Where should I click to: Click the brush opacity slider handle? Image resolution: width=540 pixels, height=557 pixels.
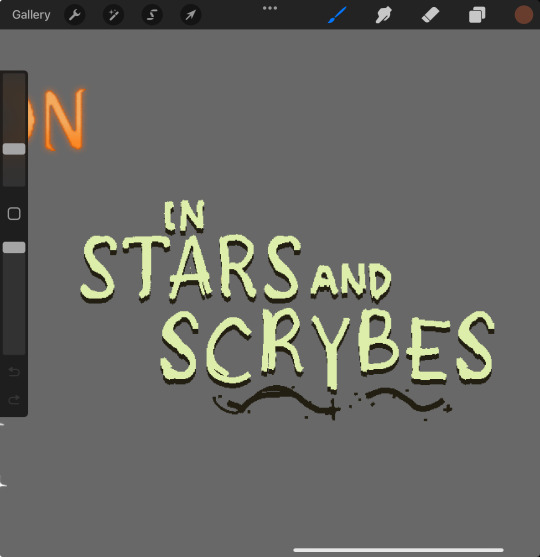tap(14, 248)
